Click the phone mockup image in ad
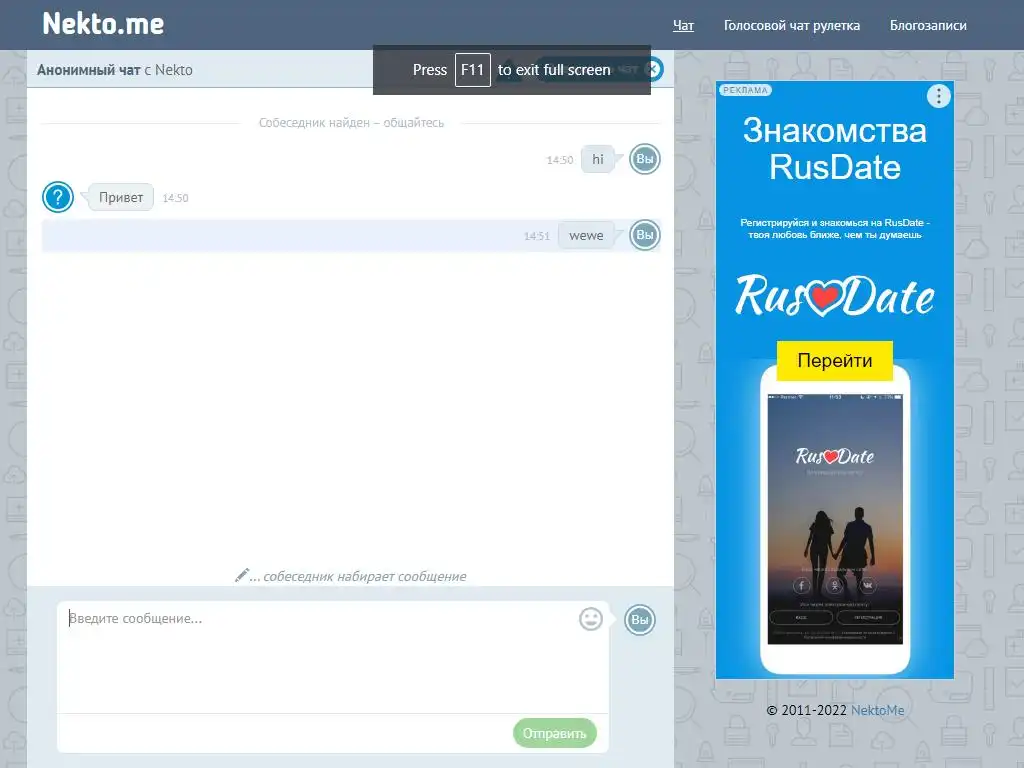Screen dimensions: 1024x768 pyautogui.click(x=835, y=520)
